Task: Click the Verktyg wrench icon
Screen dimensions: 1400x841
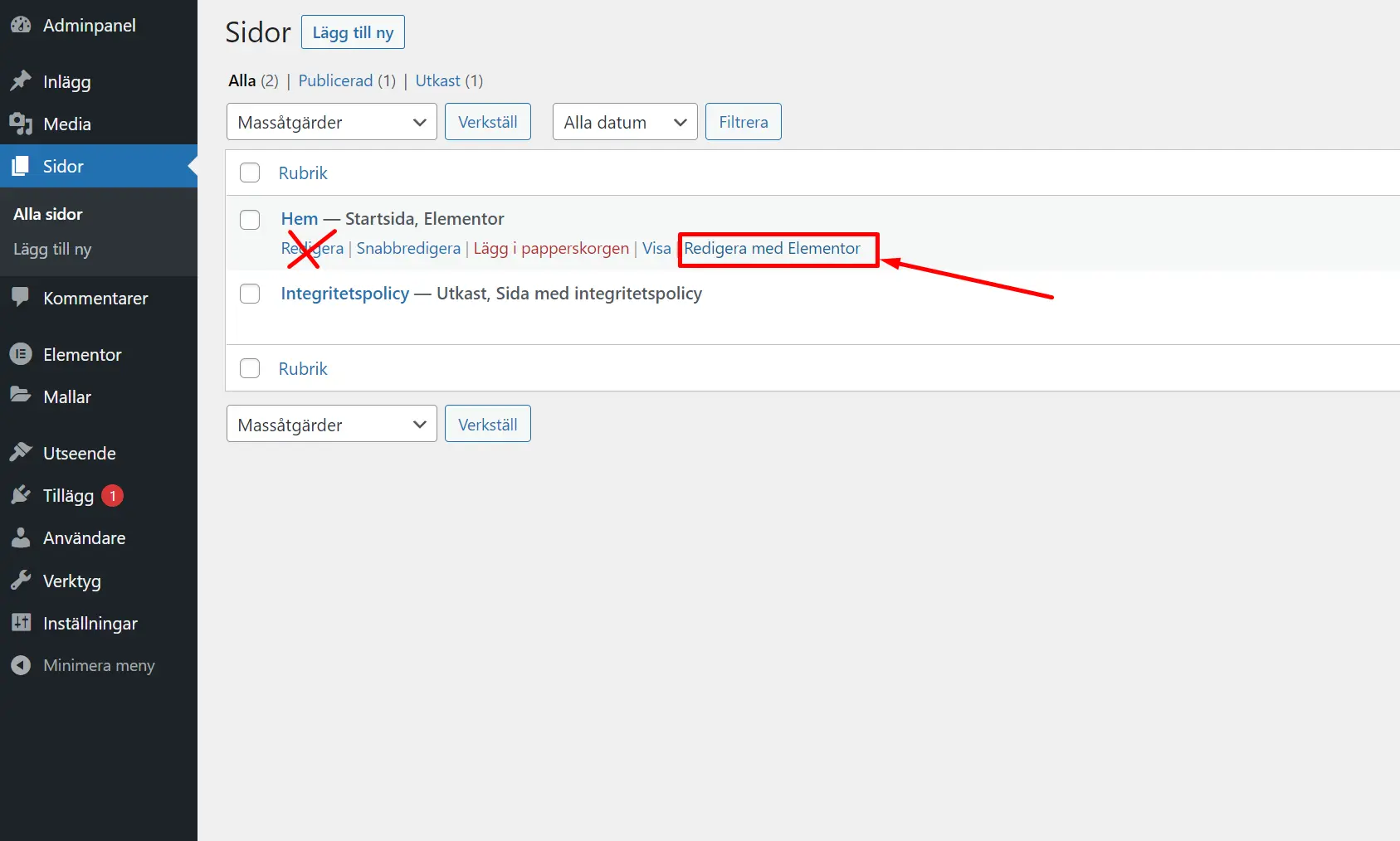Action: coord(21,581)
